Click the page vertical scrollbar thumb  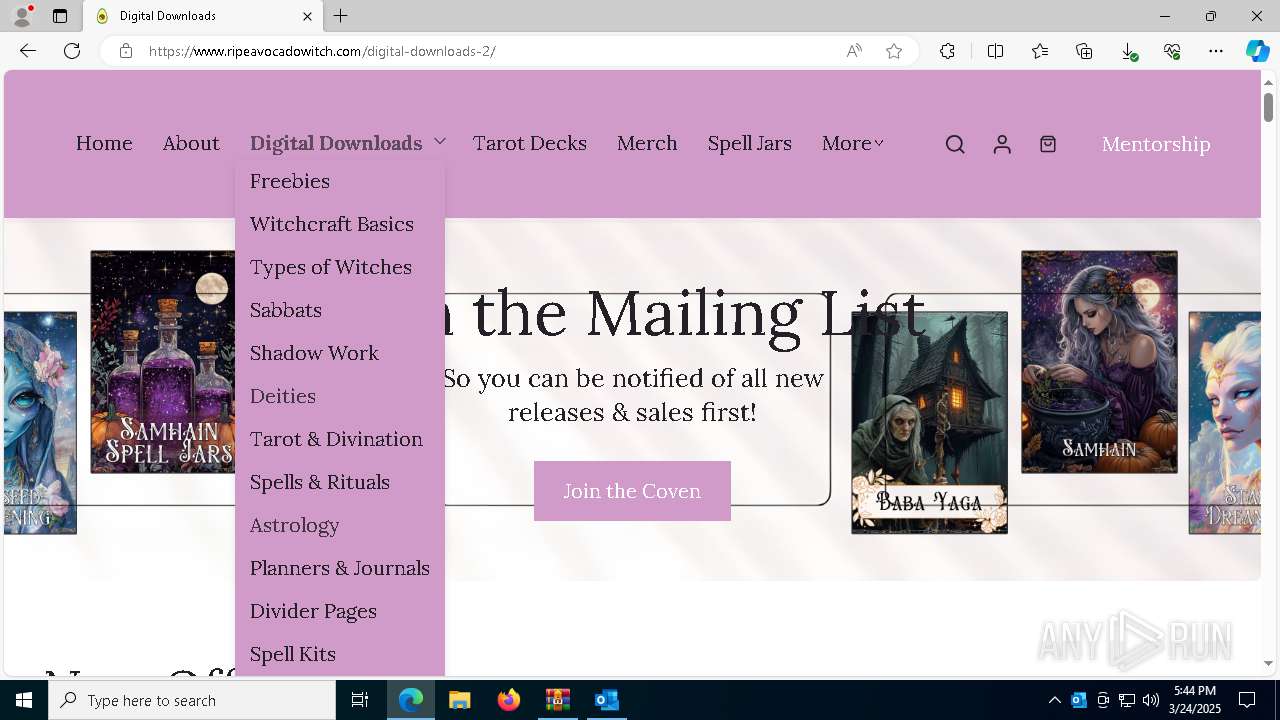click(x=1268, y=106)
